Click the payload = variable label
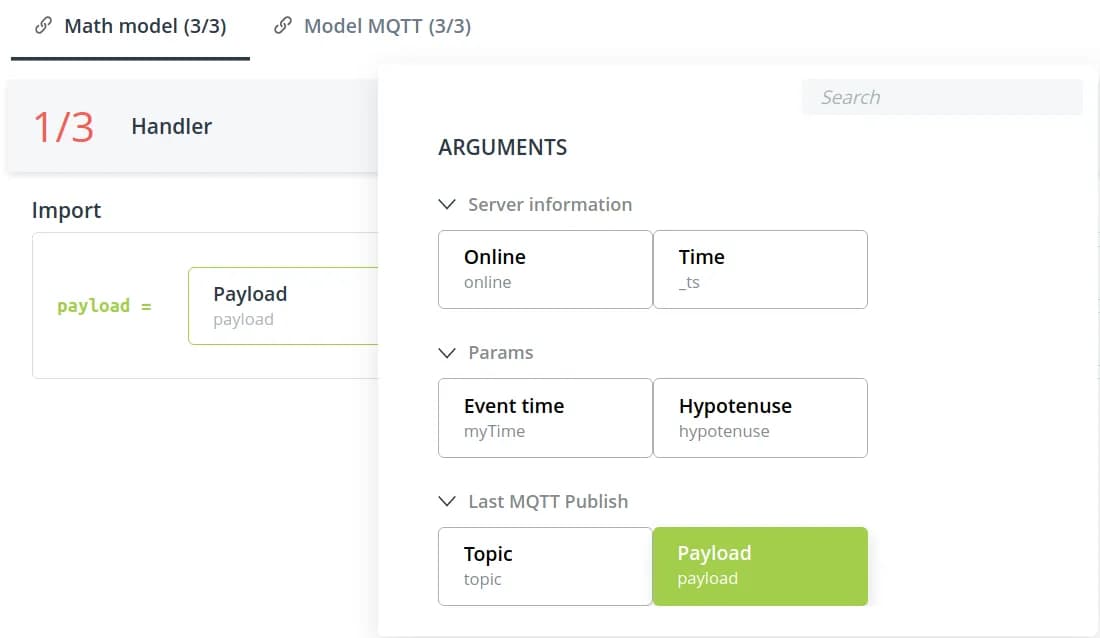This screenshot has width=1100, height=638. pyautogui.click(x=104, y=306)
